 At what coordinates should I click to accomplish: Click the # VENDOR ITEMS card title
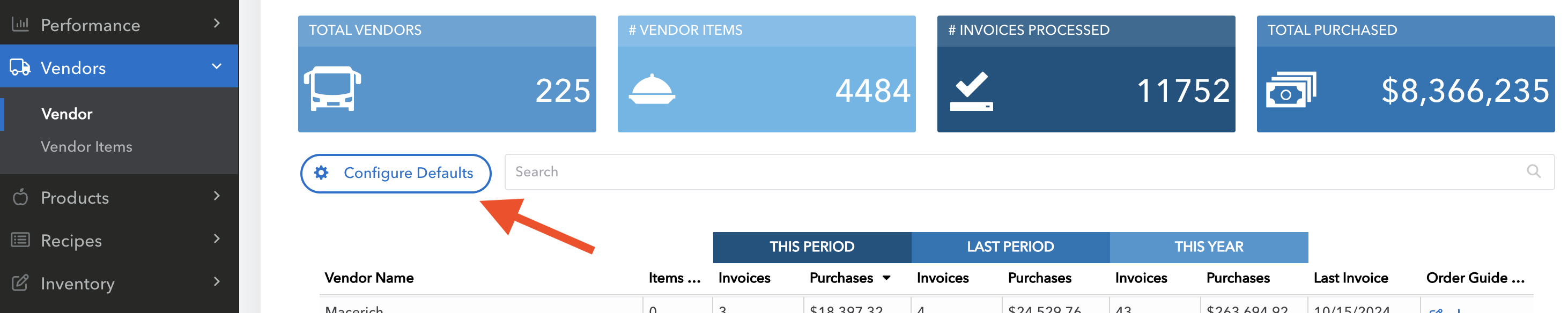[685, 30]
